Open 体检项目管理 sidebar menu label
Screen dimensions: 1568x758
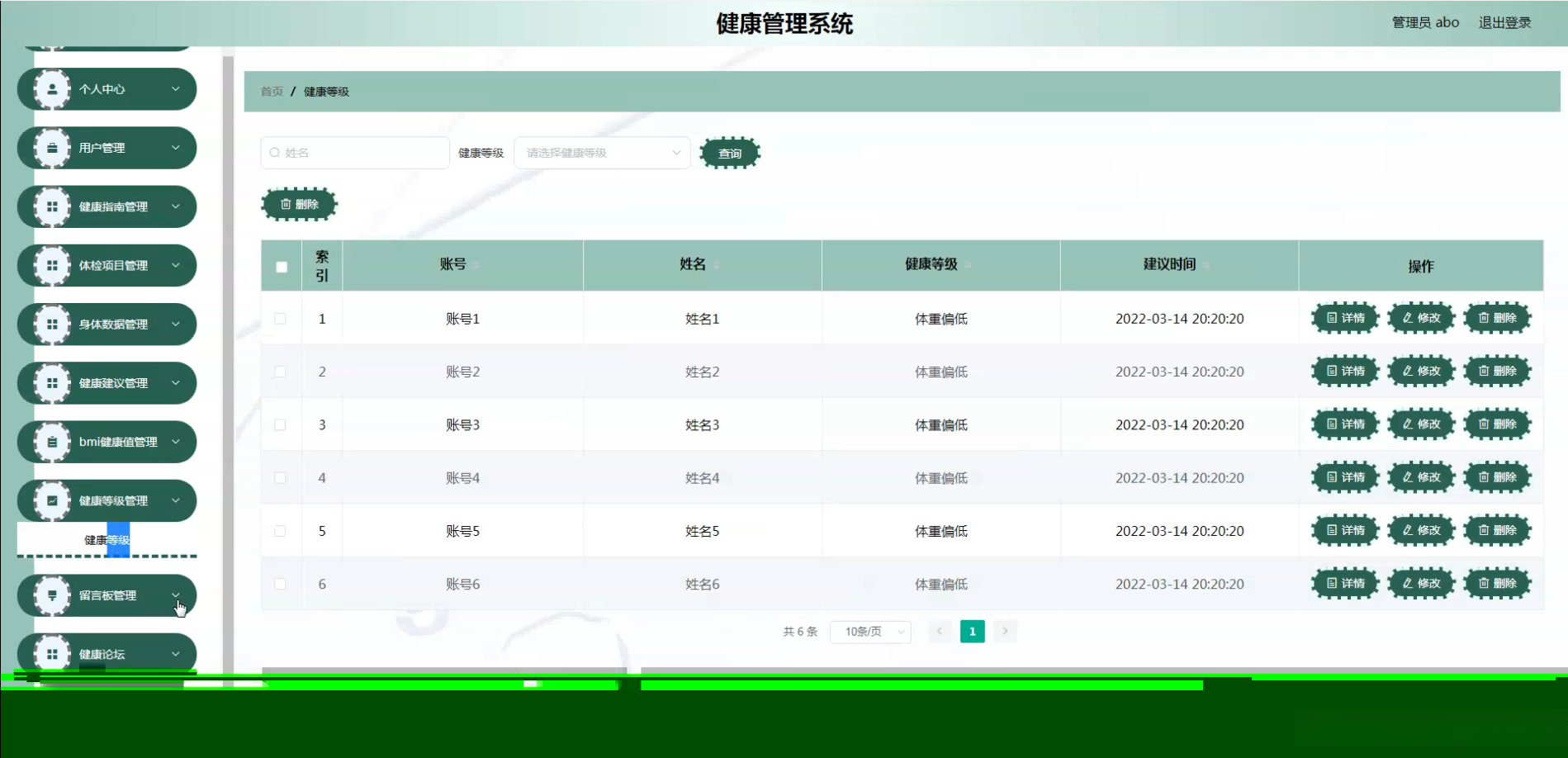point(113,265)
